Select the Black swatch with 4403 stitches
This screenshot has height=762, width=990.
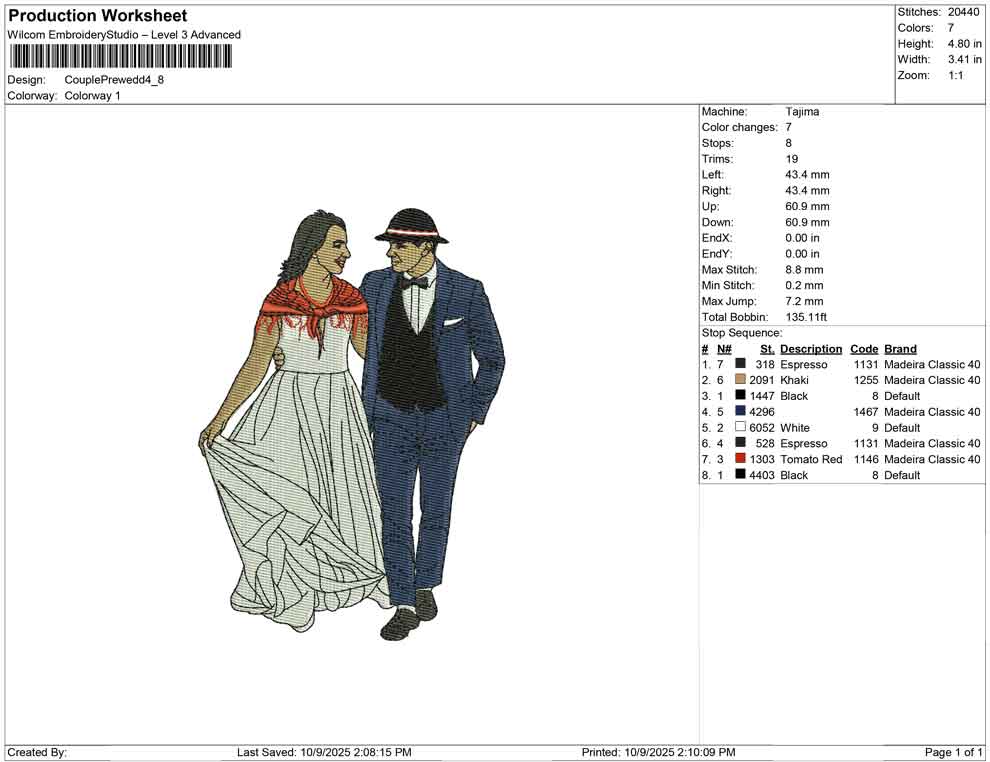point(740,475)
